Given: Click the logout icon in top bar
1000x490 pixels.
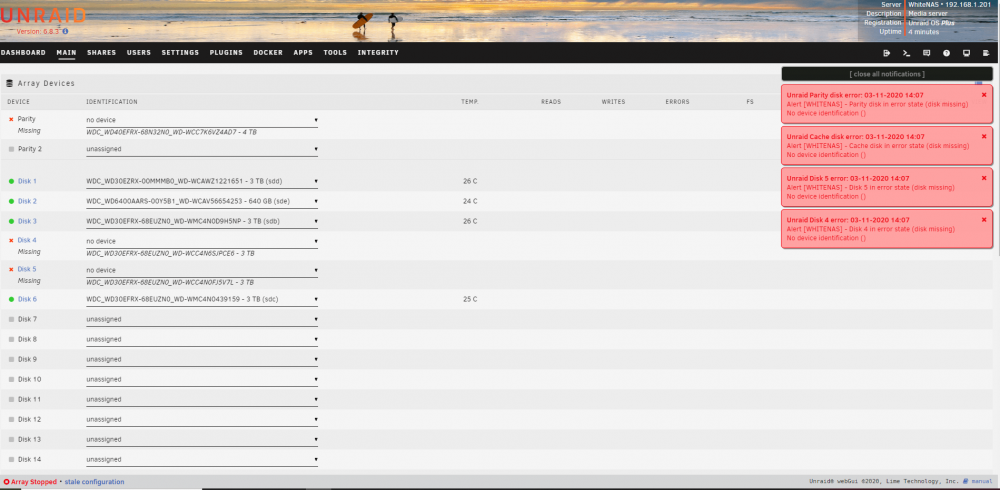Looking at the screenshot, I should (886, 53).
